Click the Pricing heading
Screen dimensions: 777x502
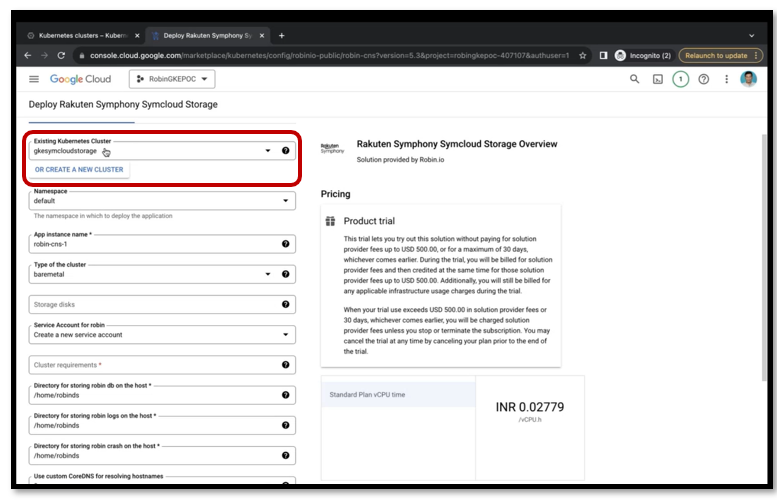coord(335,194)
